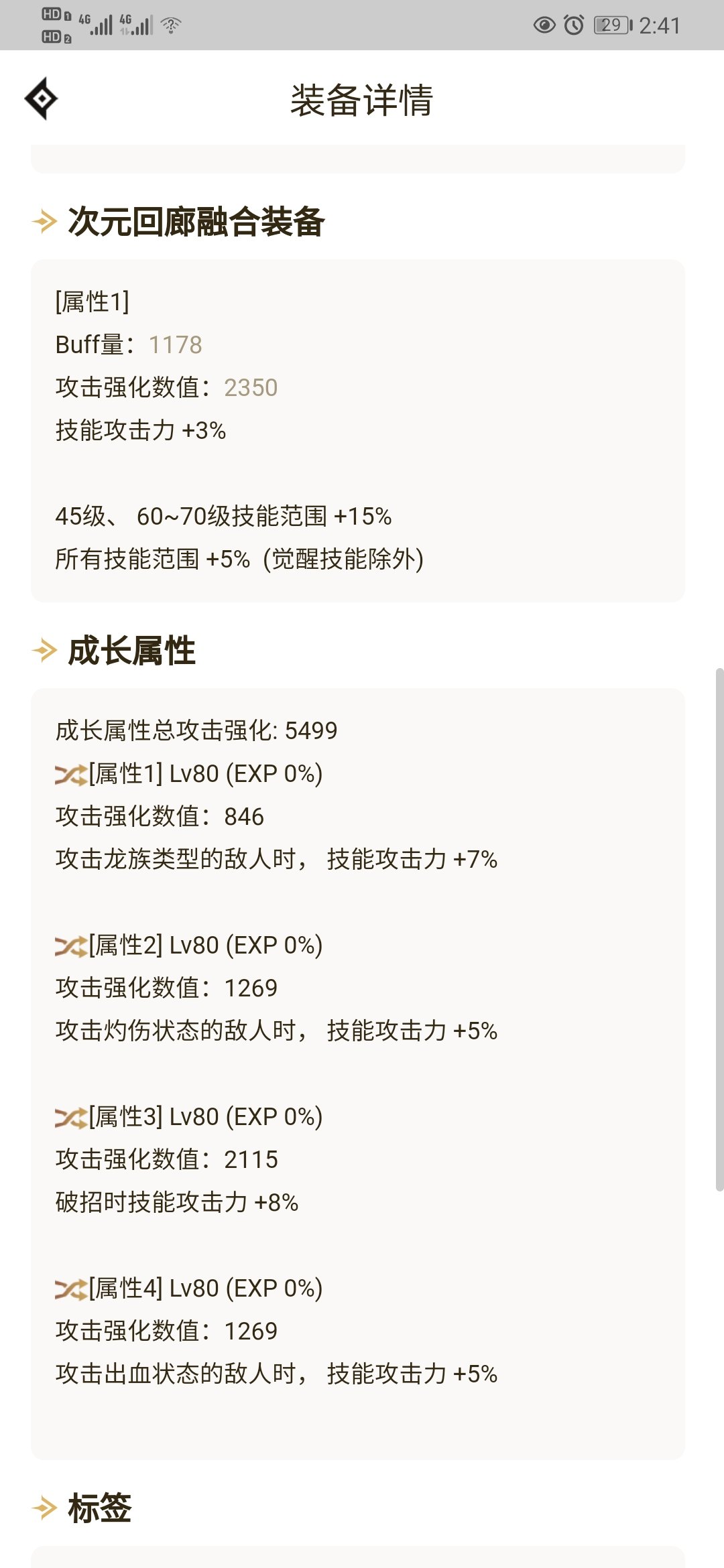The width and height of the screenshot is (724, 1568).
Task: Tap the gold 攻击强化数值 2350 value
Action: (x=251, y=388)
